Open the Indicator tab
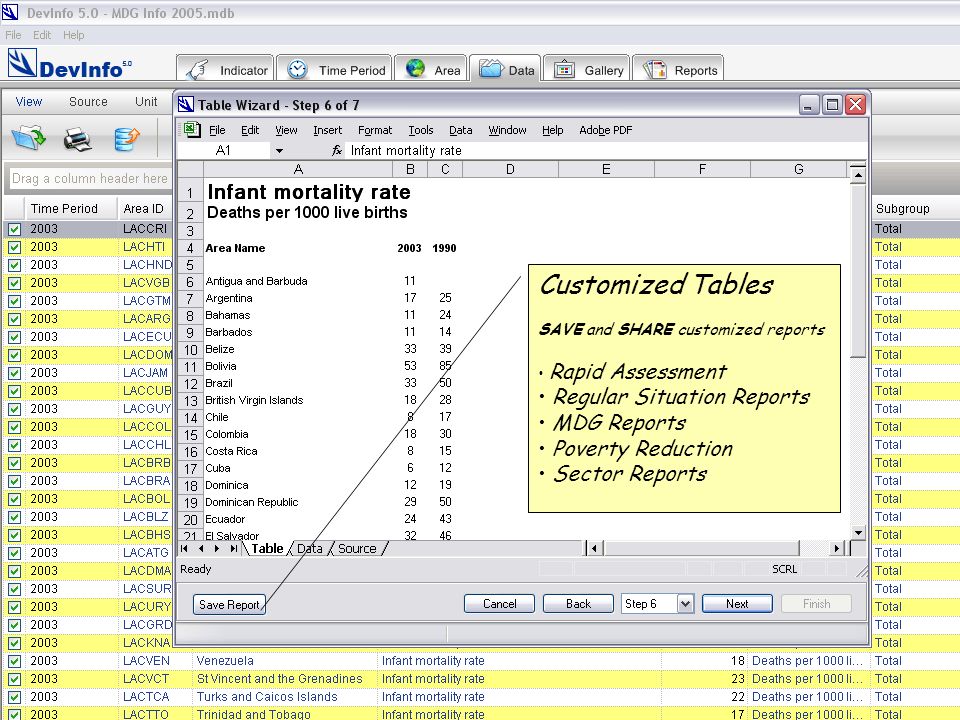Image resolution: width=960 pixels, height=720 pixels. [x=226, y=69]
